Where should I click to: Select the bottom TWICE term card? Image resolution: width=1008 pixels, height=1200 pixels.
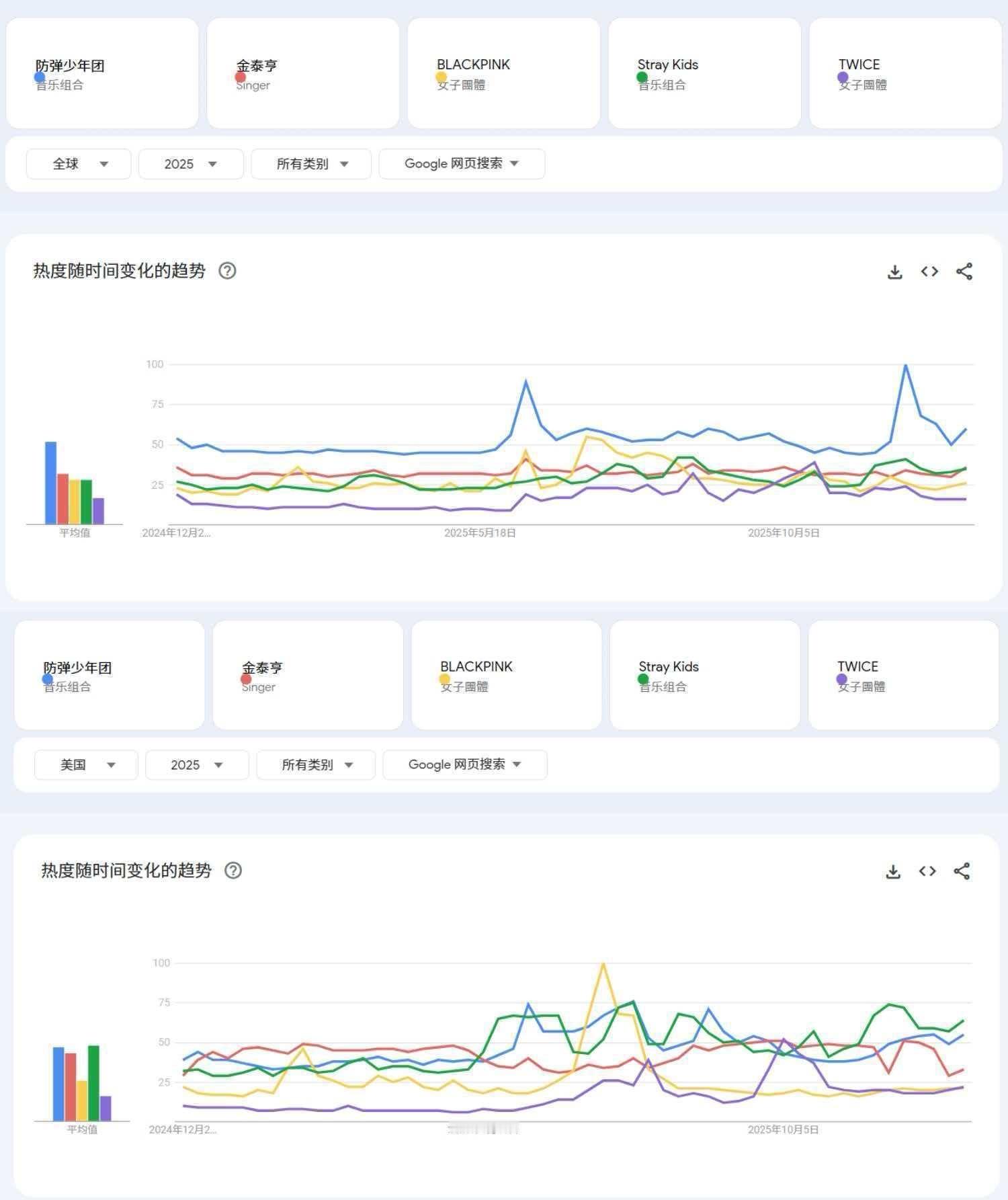click(x=903, y=675)
